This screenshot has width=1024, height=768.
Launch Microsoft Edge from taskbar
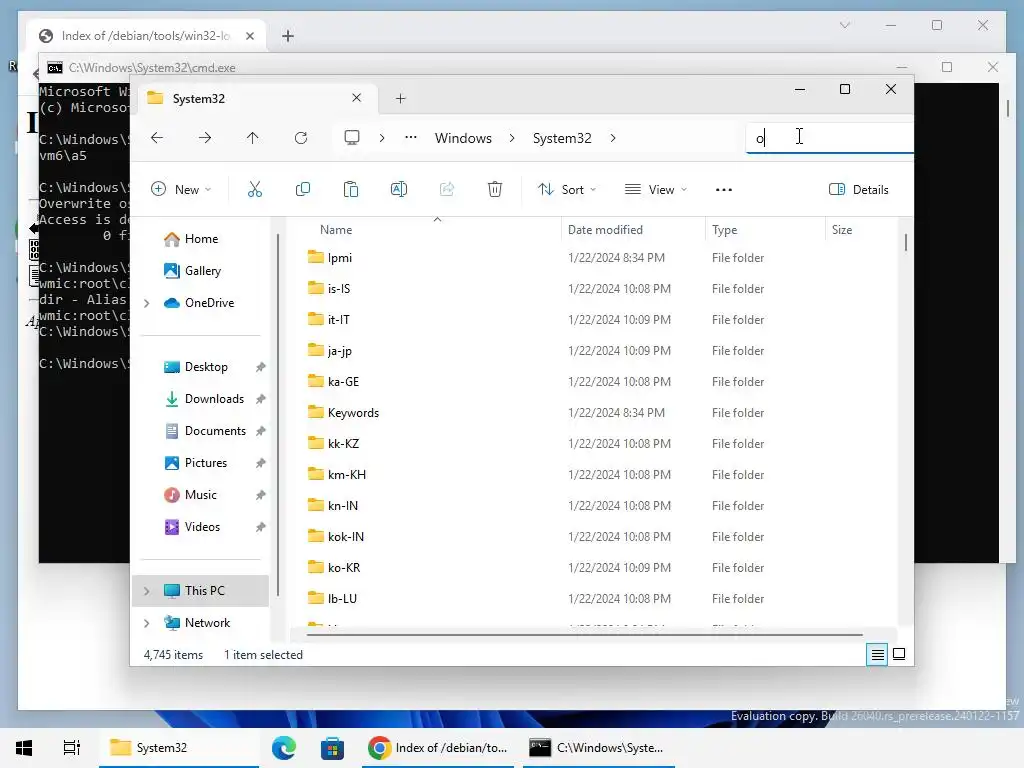tap(284, 748)
